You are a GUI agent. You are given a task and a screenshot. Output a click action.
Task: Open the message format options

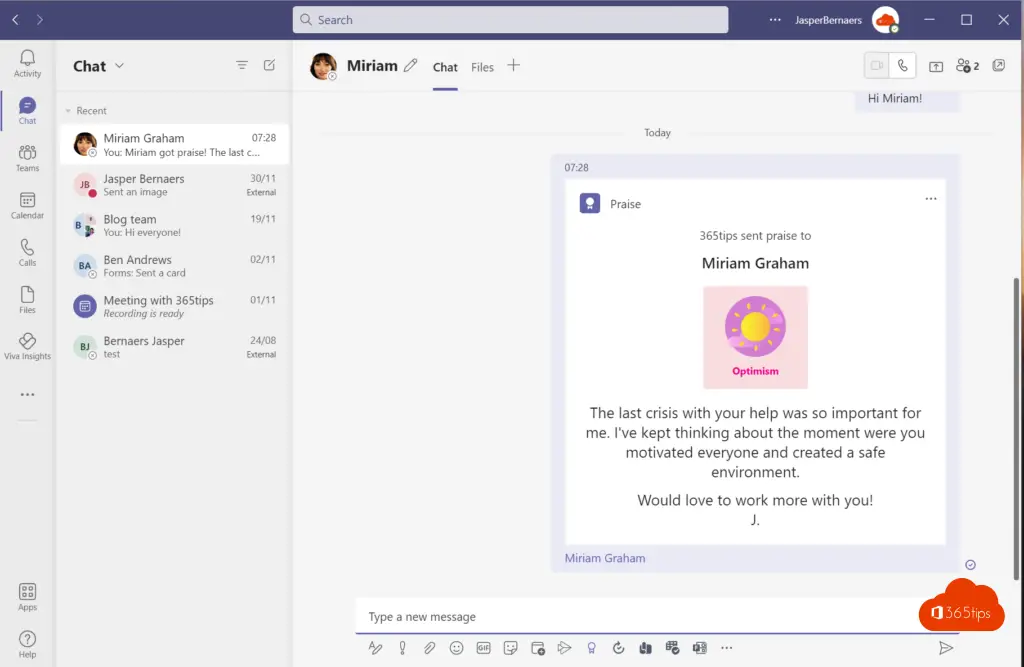pos(375,648)
